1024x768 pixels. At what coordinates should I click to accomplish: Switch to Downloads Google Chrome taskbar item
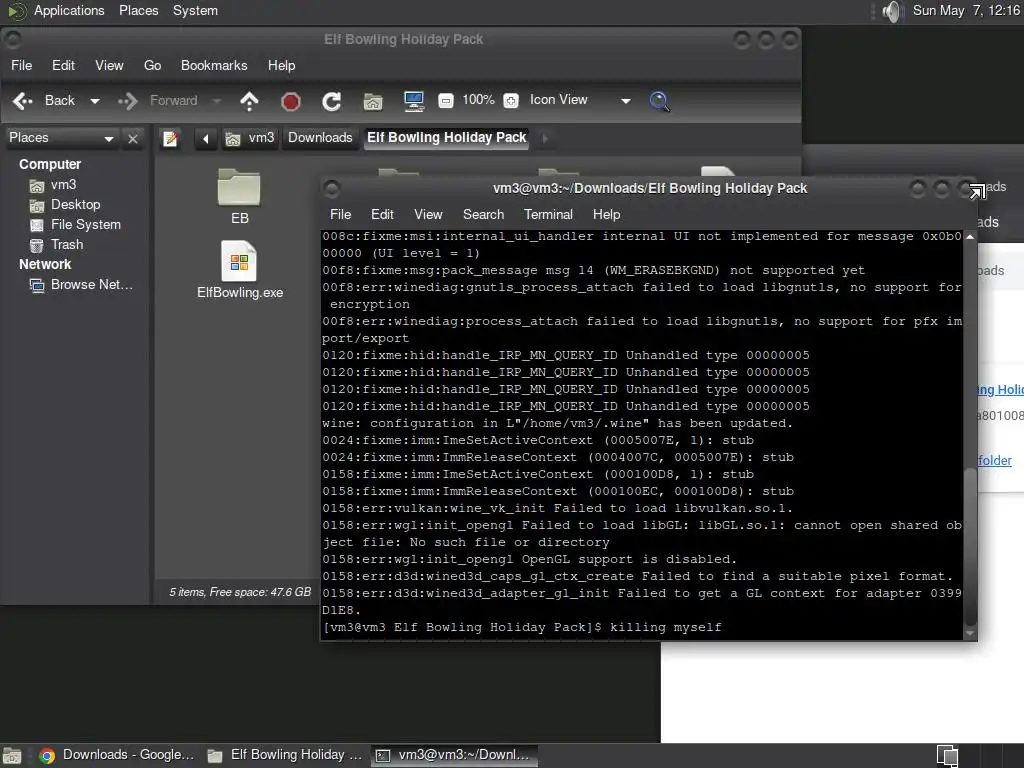point(118,755)
